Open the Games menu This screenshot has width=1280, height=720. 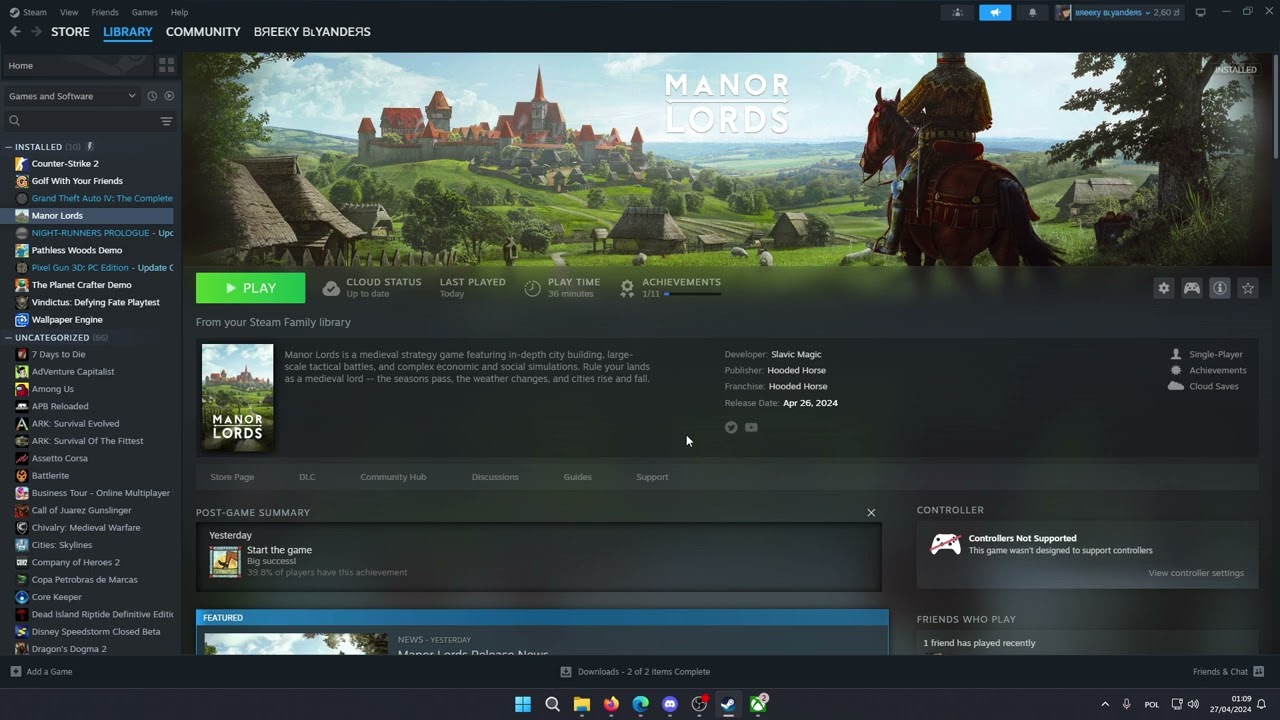pyautogui.click(x=145, y=12)
